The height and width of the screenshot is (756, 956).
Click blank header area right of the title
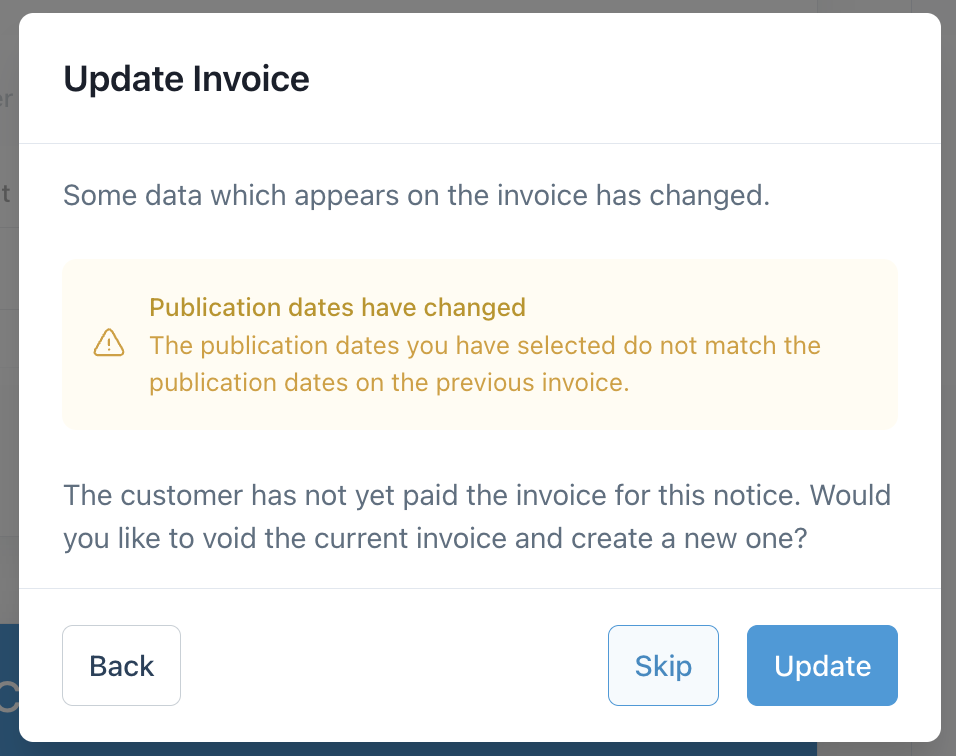pos(620,79)
